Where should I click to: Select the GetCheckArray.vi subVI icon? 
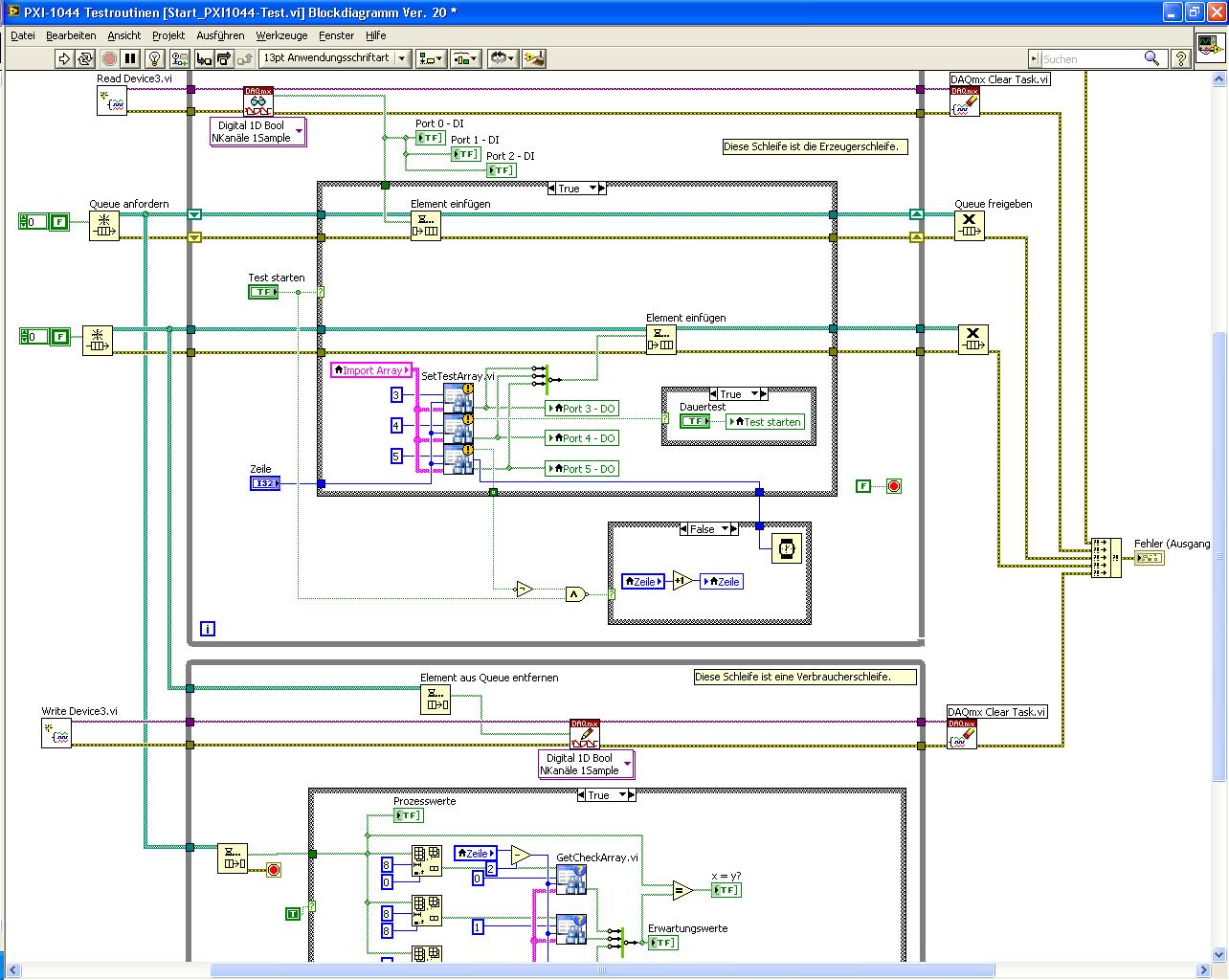[571, 880]
